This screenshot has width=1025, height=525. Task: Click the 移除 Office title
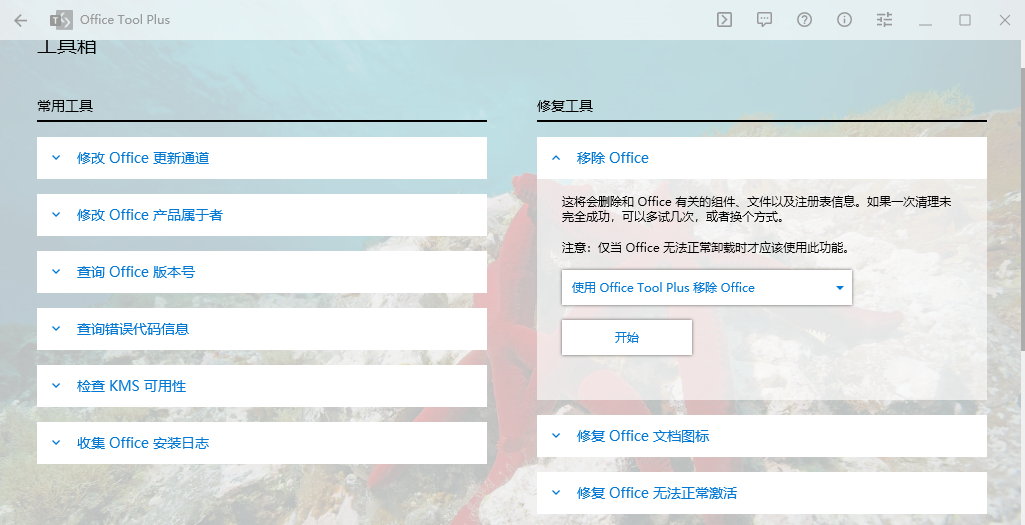(613, 158)
